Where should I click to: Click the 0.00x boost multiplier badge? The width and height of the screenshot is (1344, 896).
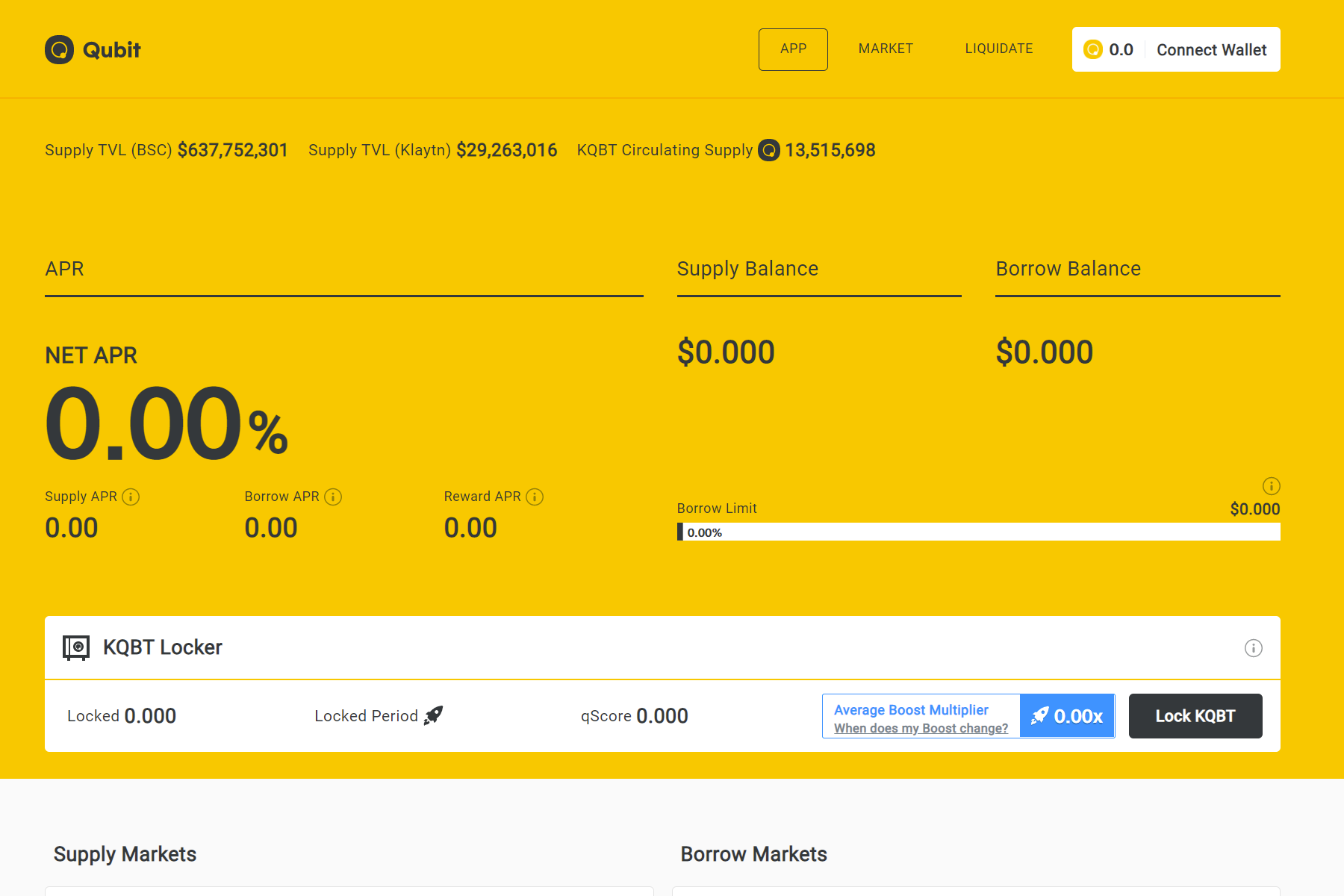(x=1067, y=716)
